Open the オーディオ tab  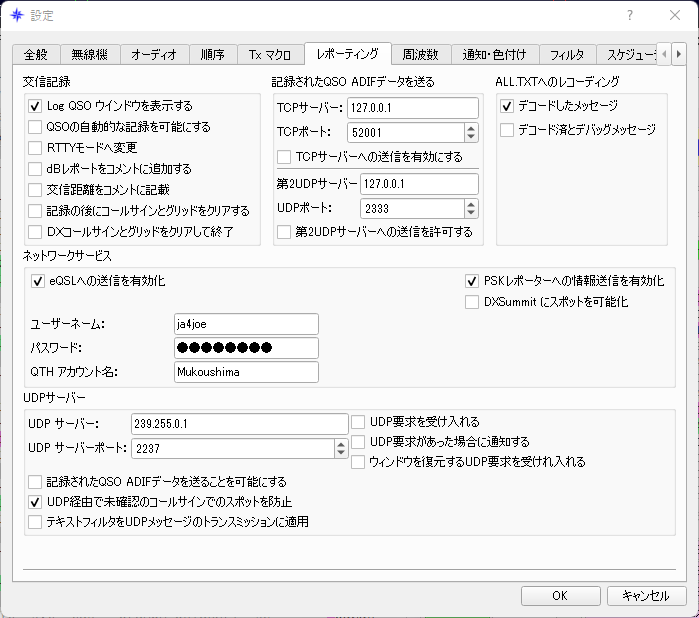154,55
